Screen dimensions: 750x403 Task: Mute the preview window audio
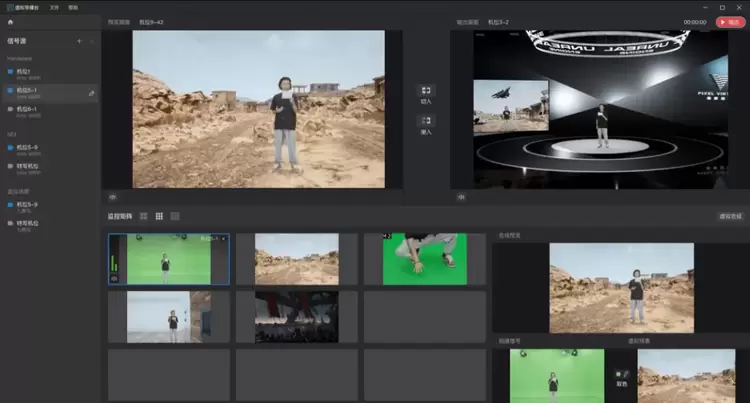tap(113, 197)
